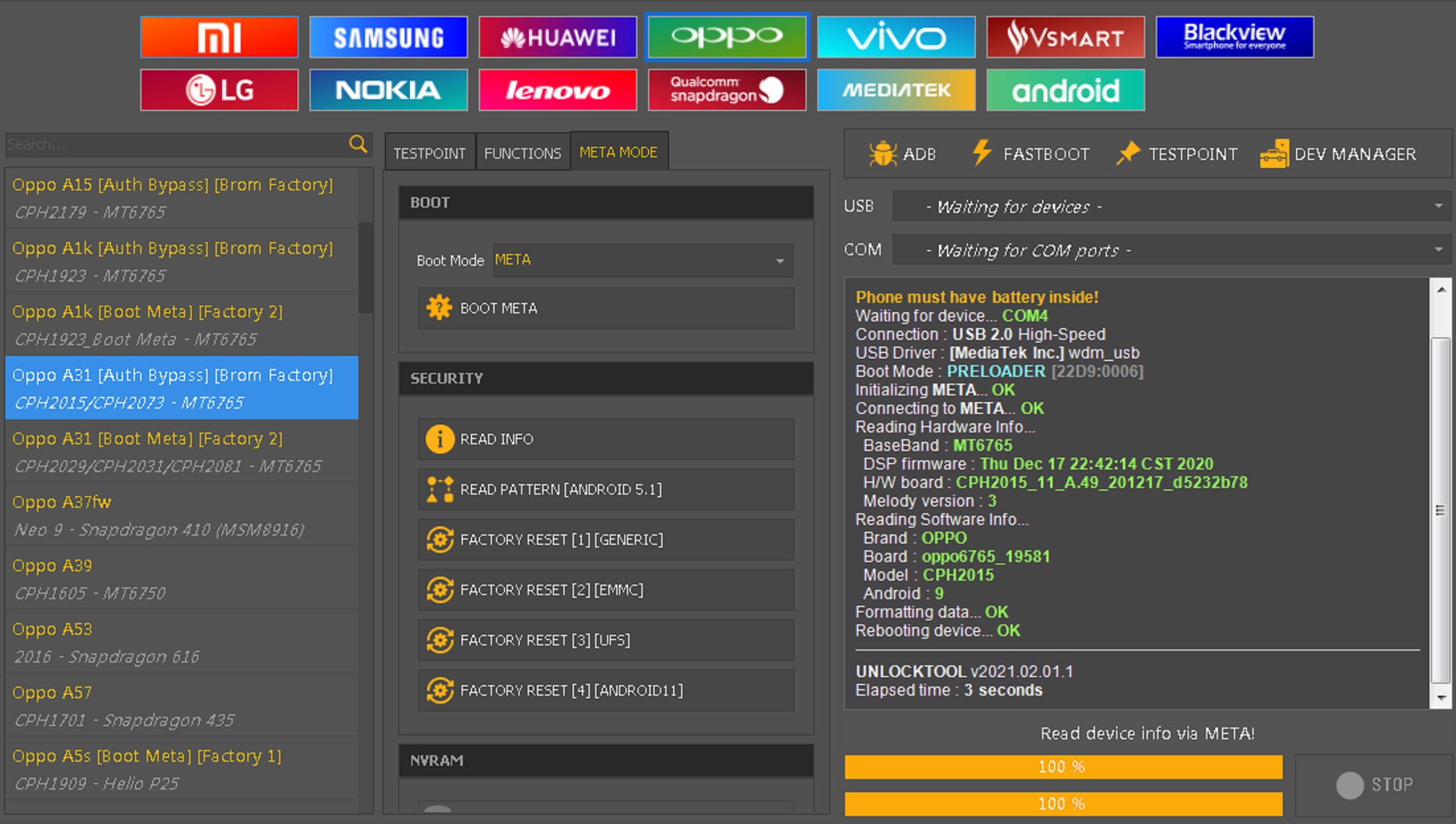Click the model list scrollbar thumb
The width and height of the screenshot is (1456, 824).
366,267
